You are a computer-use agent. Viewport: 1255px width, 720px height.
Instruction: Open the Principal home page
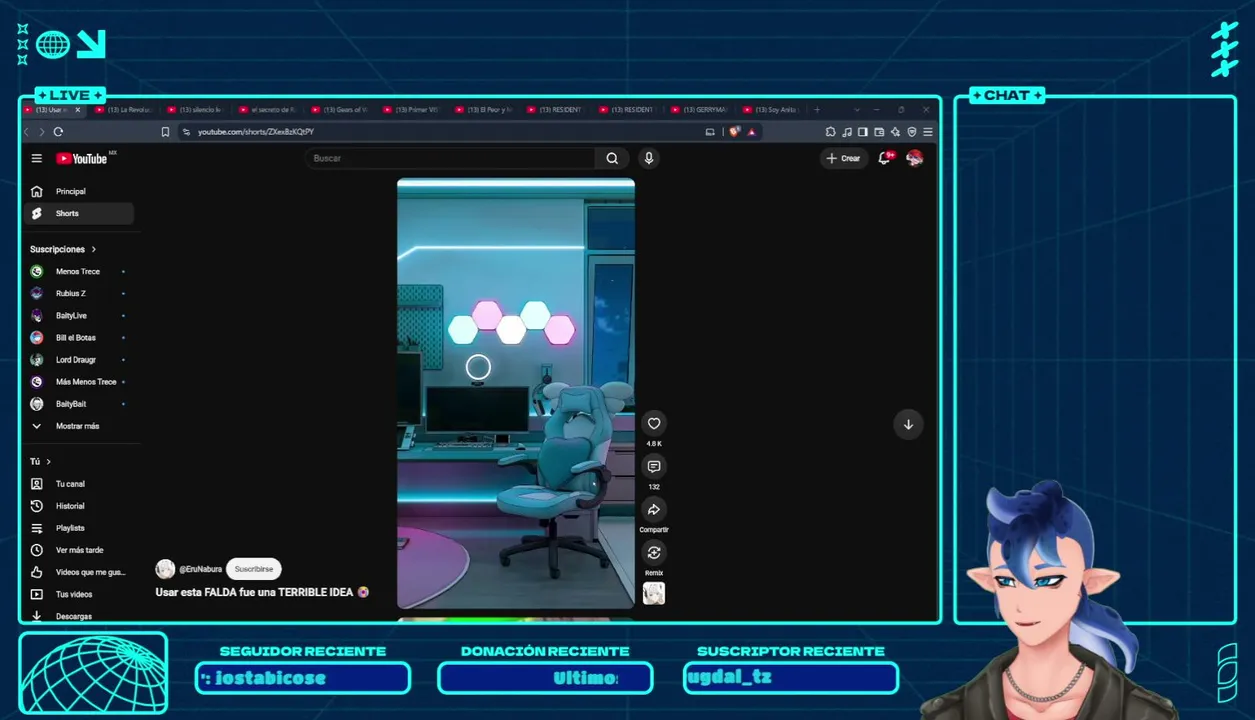coord(78,191)
